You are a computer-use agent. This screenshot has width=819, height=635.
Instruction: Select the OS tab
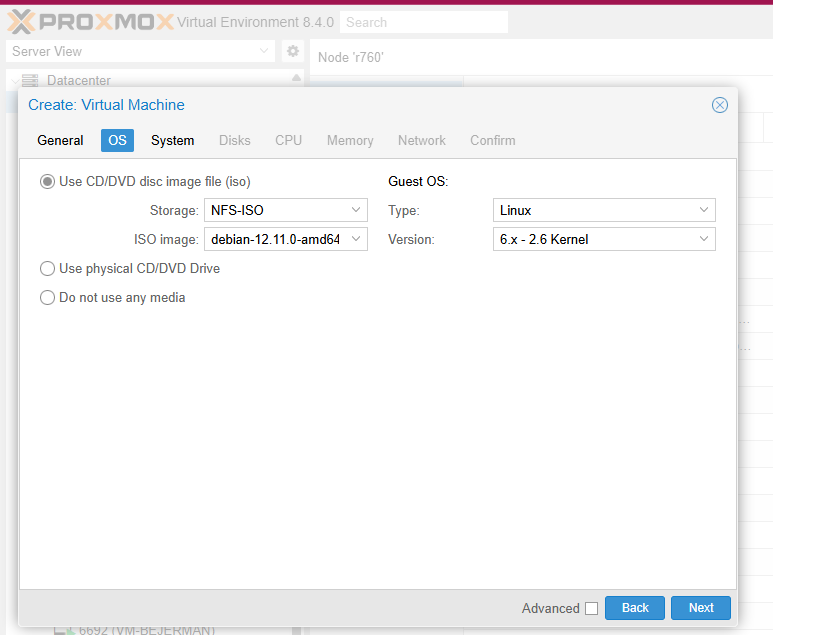117,140
